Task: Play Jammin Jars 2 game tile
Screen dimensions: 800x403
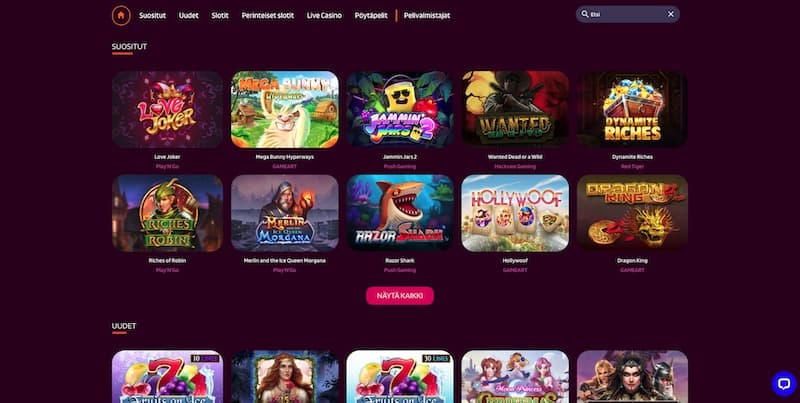Action: click(400, 110)
